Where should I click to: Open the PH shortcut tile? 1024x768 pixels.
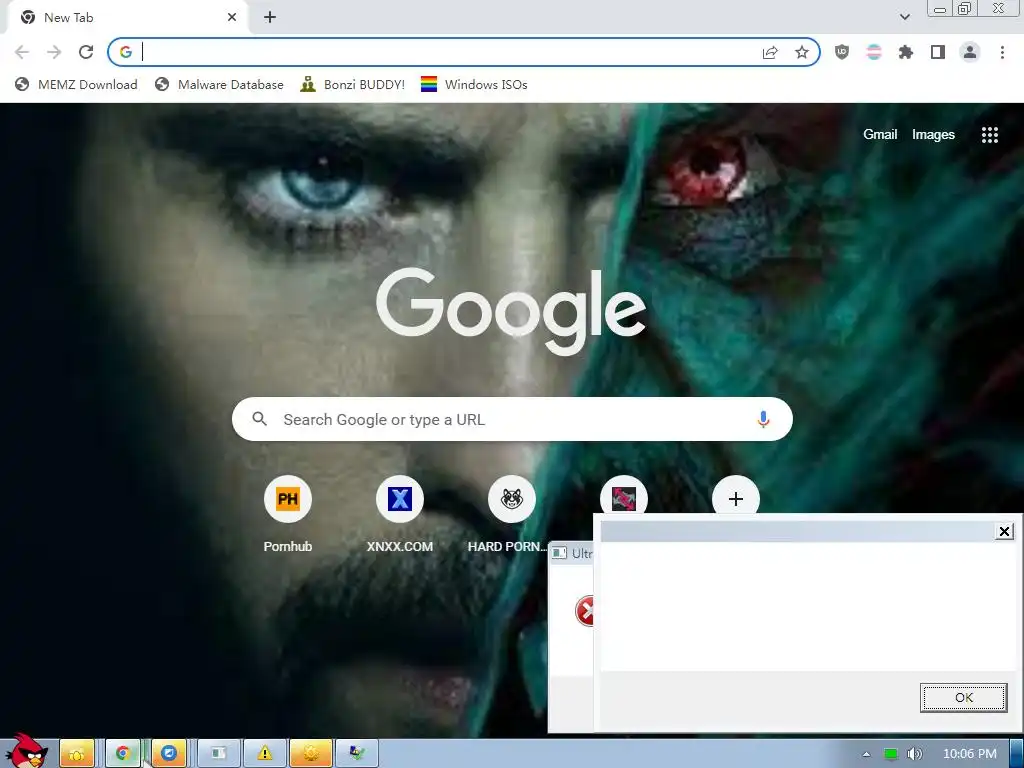(287, 515)
